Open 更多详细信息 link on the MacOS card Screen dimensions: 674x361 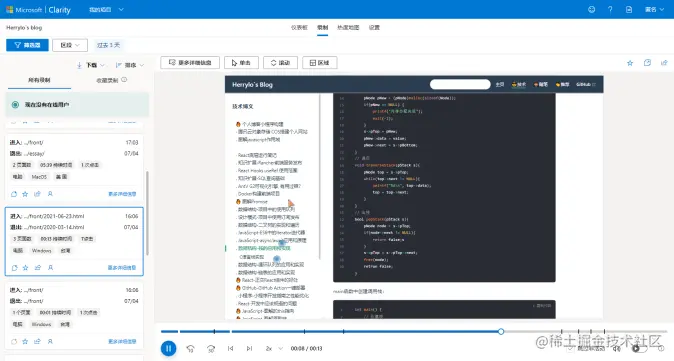tap(122, 194)
